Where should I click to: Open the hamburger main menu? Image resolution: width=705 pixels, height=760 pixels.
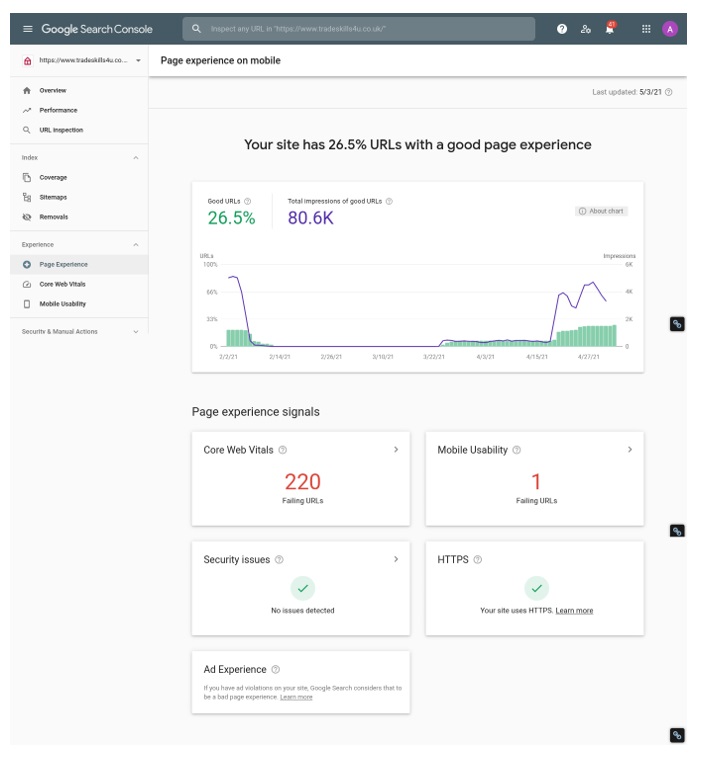click(x=28, y=29)
